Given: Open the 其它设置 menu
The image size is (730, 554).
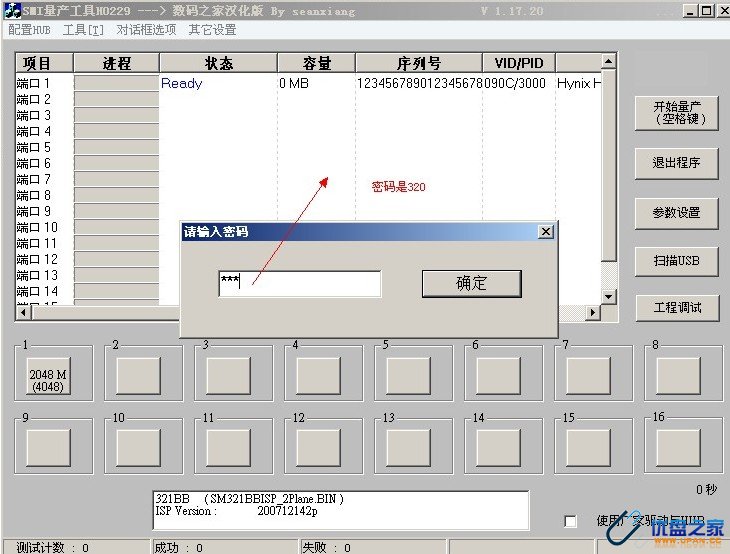Looking at the screenshot, I should pyautogui.click(x=212, y=30).
